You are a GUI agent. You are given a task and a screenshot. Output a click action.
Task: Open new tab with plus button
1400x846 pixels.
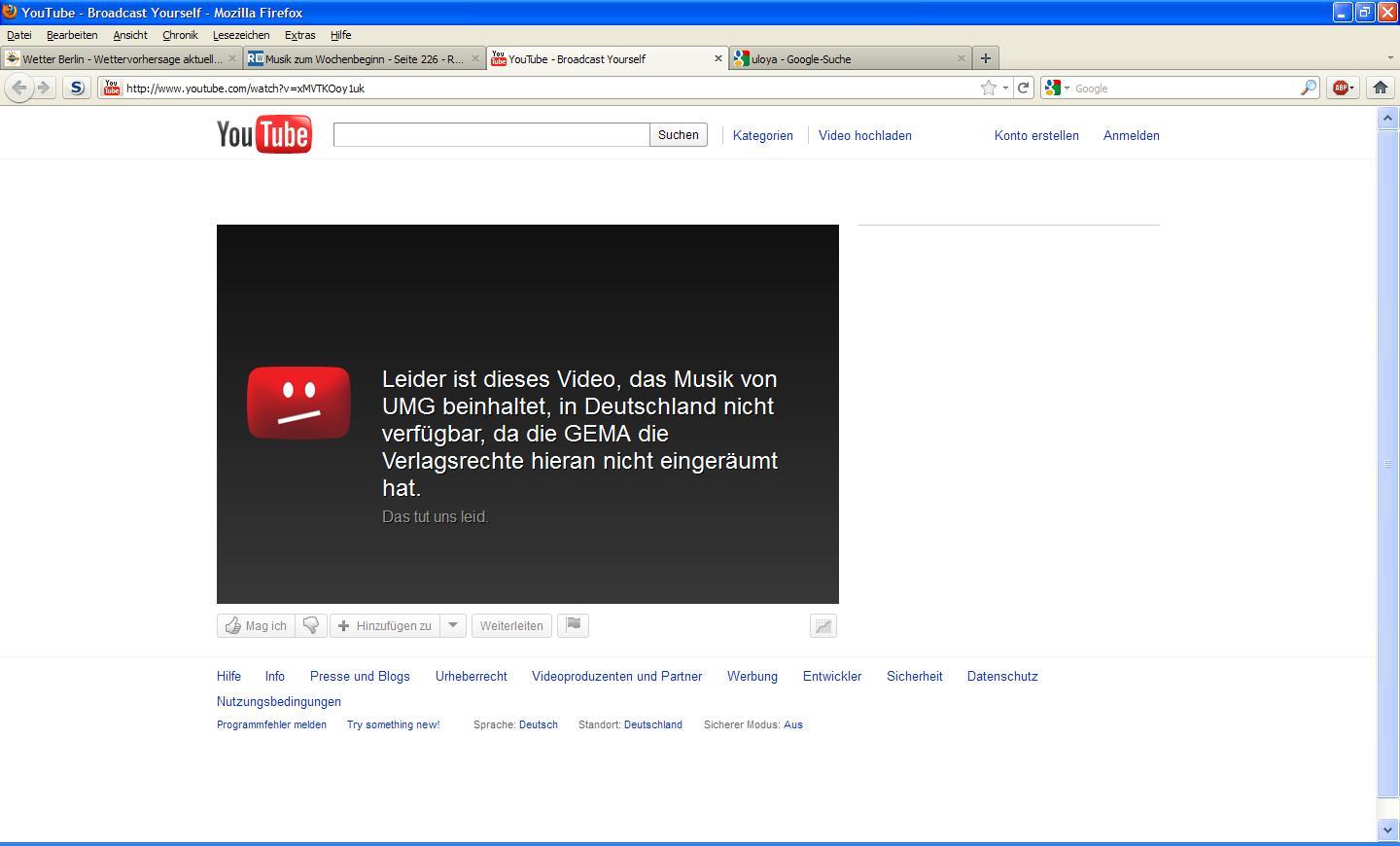[x=985, y=58]
